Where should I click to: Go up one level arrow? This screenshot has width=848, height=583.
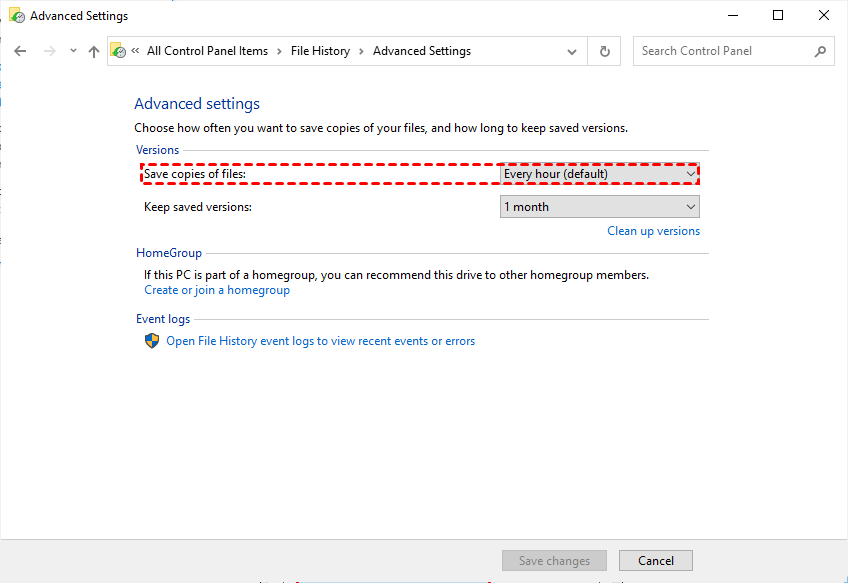[94, 51]
